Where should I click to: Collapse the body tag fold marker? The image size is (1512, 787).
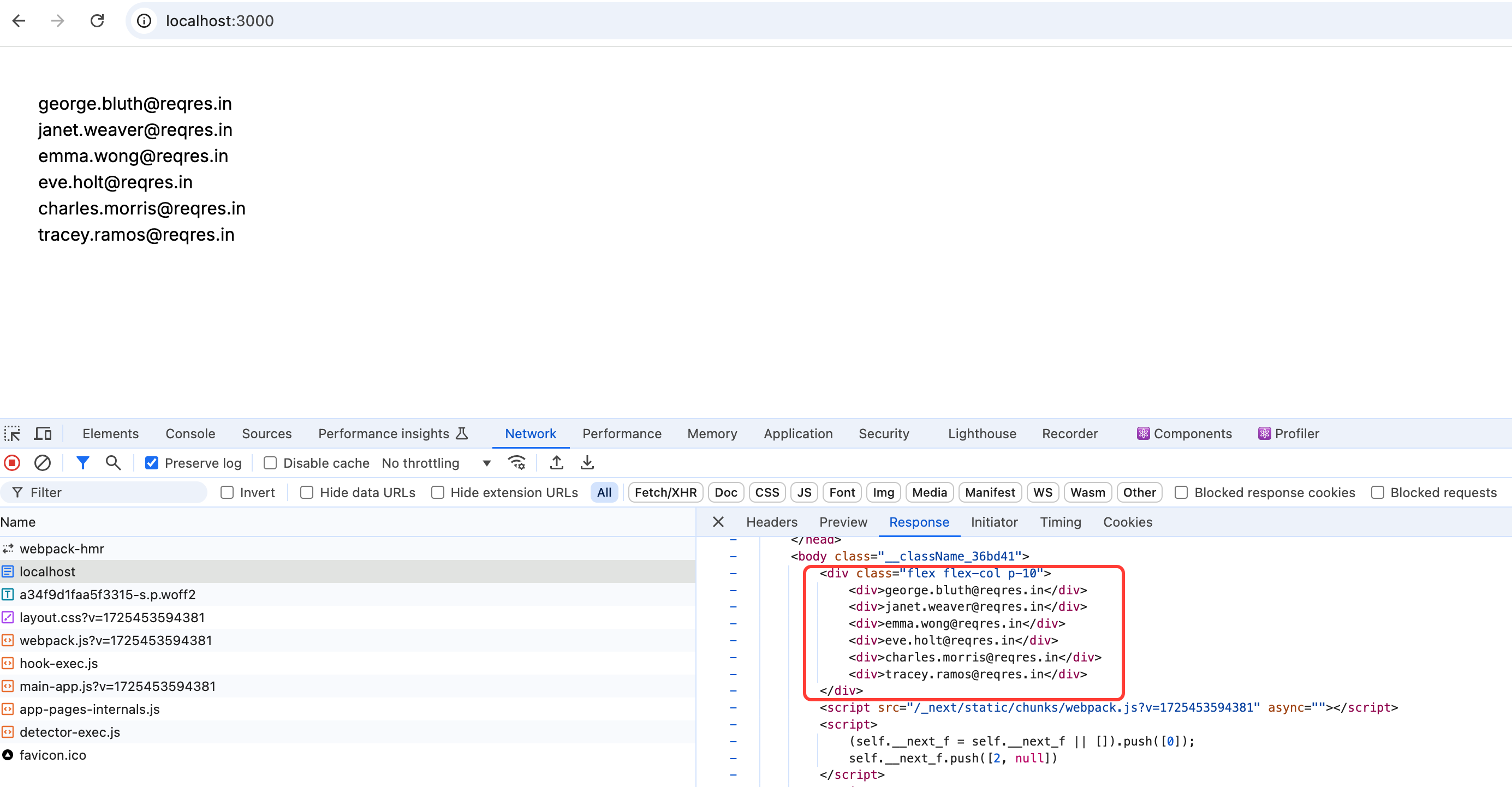tap(733, 556)
